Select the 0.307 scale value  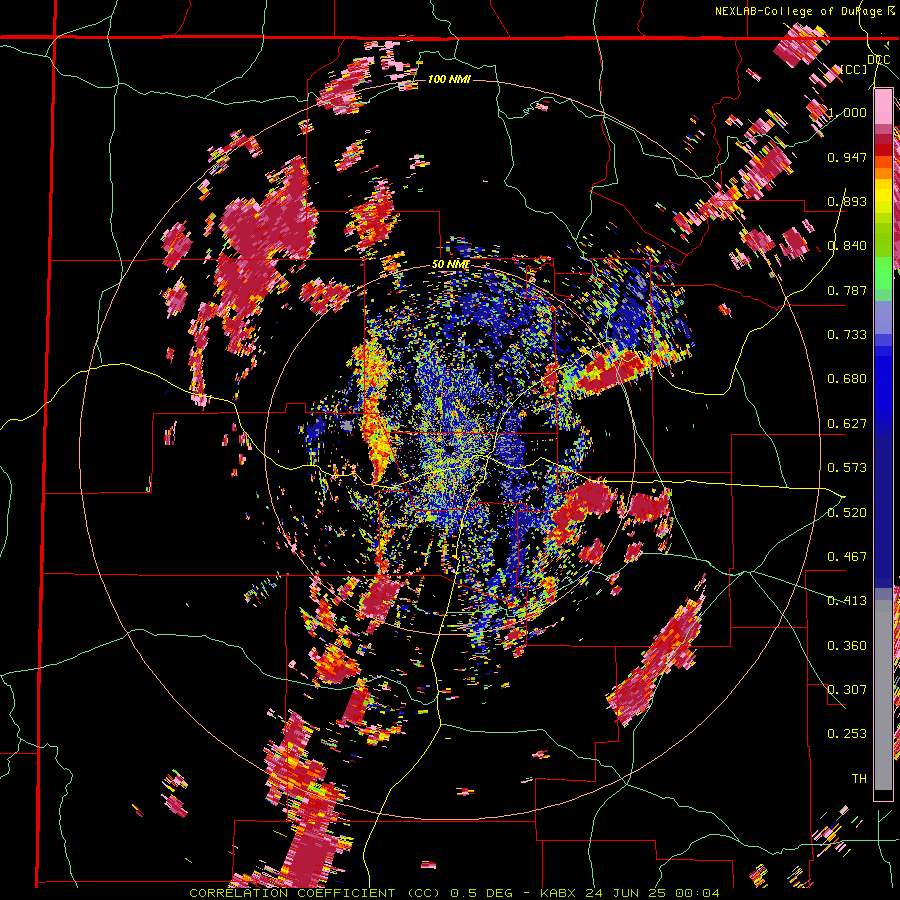coord(847,689)
